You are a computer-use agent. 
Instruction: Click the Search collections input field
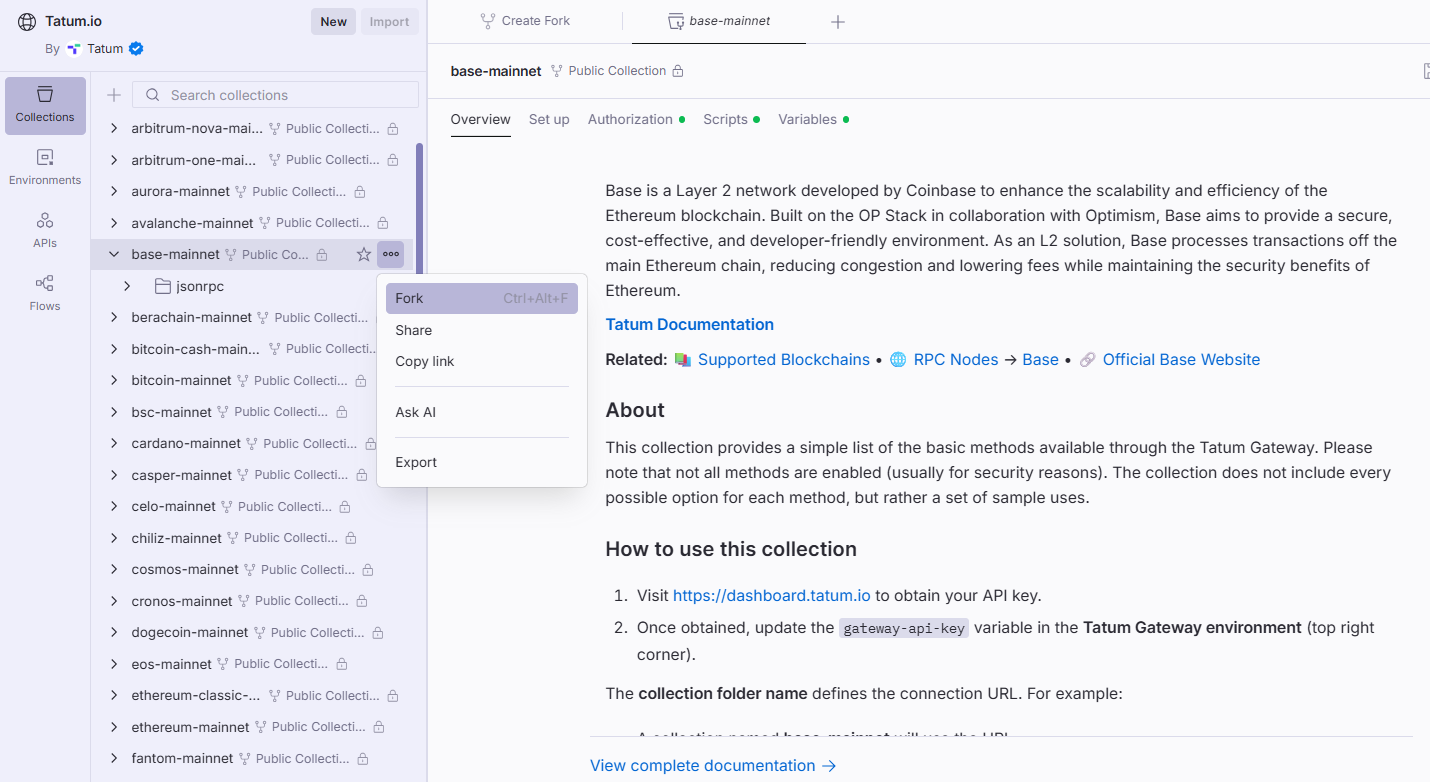tap(276, 95)
